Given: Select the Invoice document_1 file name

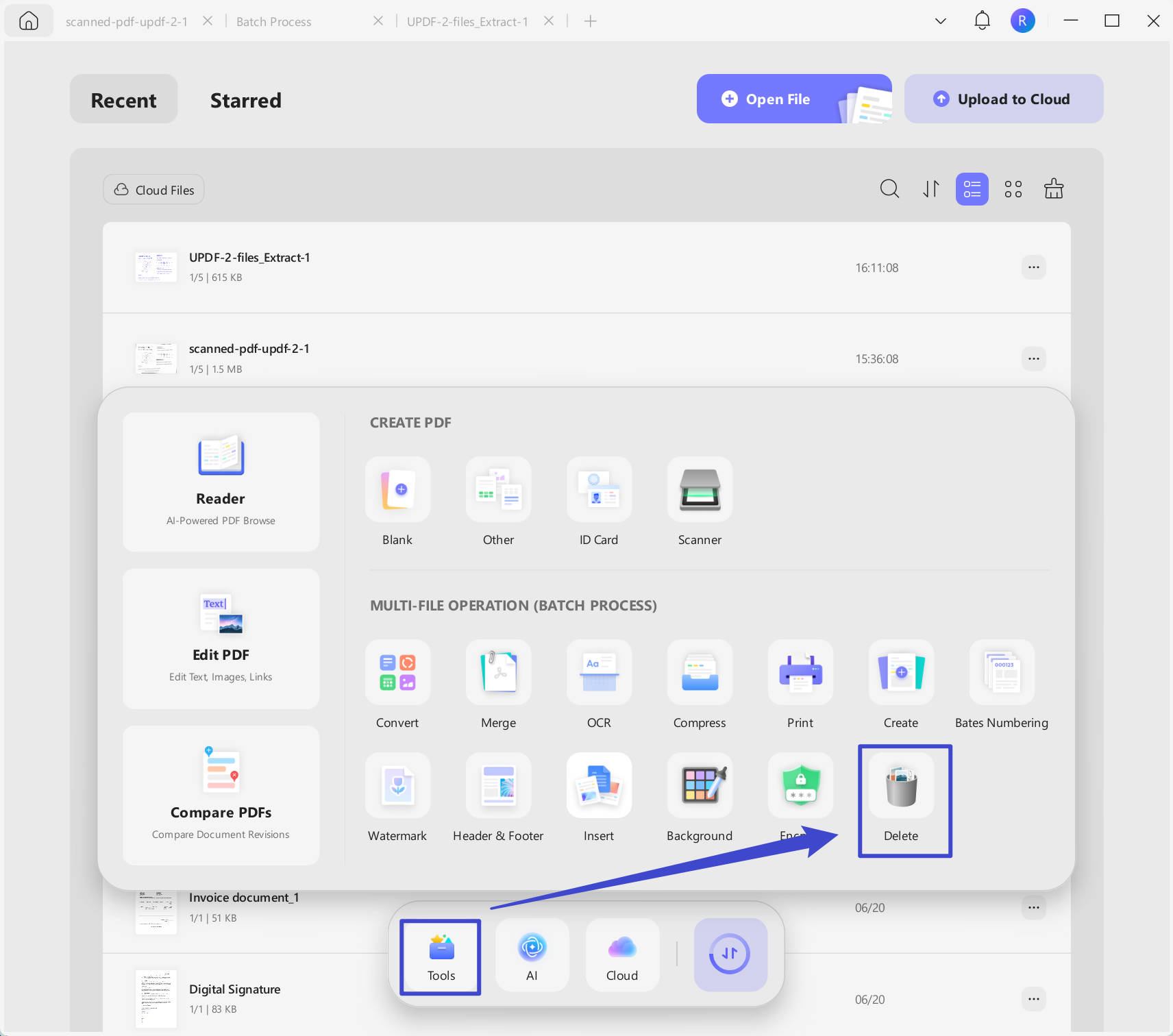Looking at the screenshot, I should (244, 898).
